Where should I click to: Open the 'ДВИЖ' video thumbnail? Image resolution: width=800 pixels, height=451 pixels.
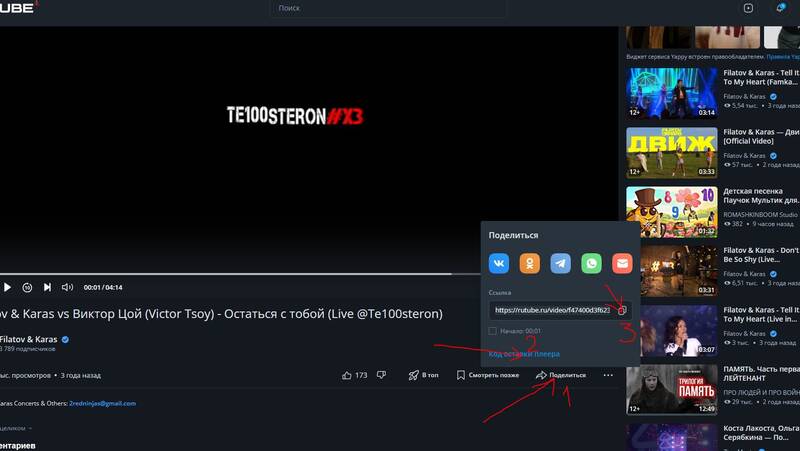point(671,152)
